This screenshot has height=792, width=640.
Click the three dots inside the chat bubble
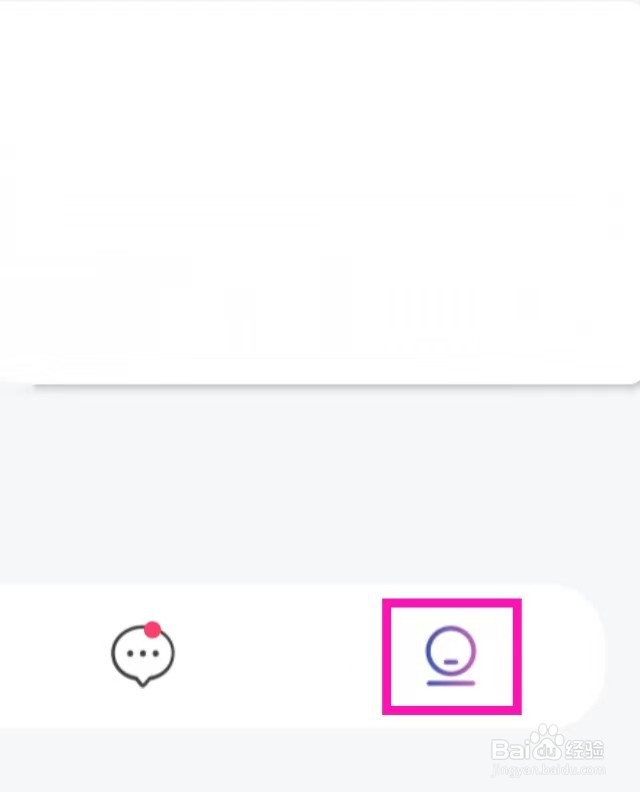point(143,653)
